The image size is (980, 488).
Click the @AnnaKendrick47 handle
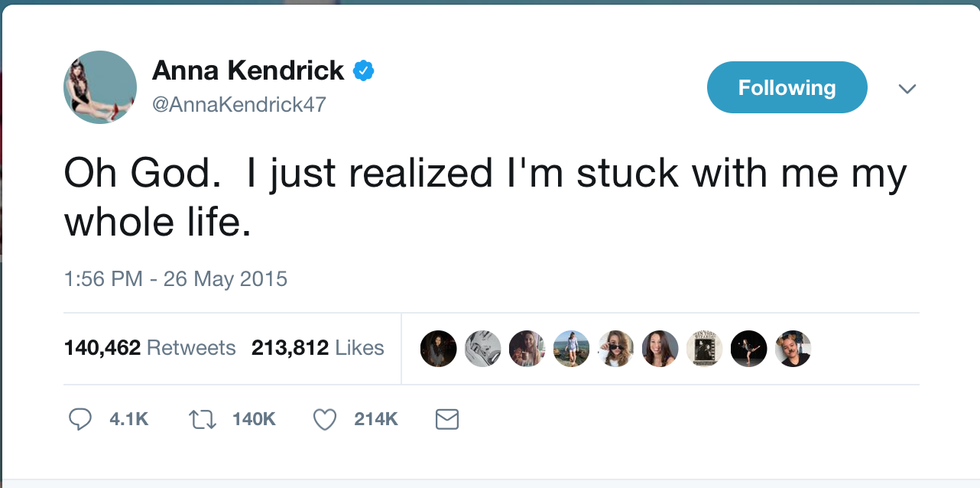[239, 104]
